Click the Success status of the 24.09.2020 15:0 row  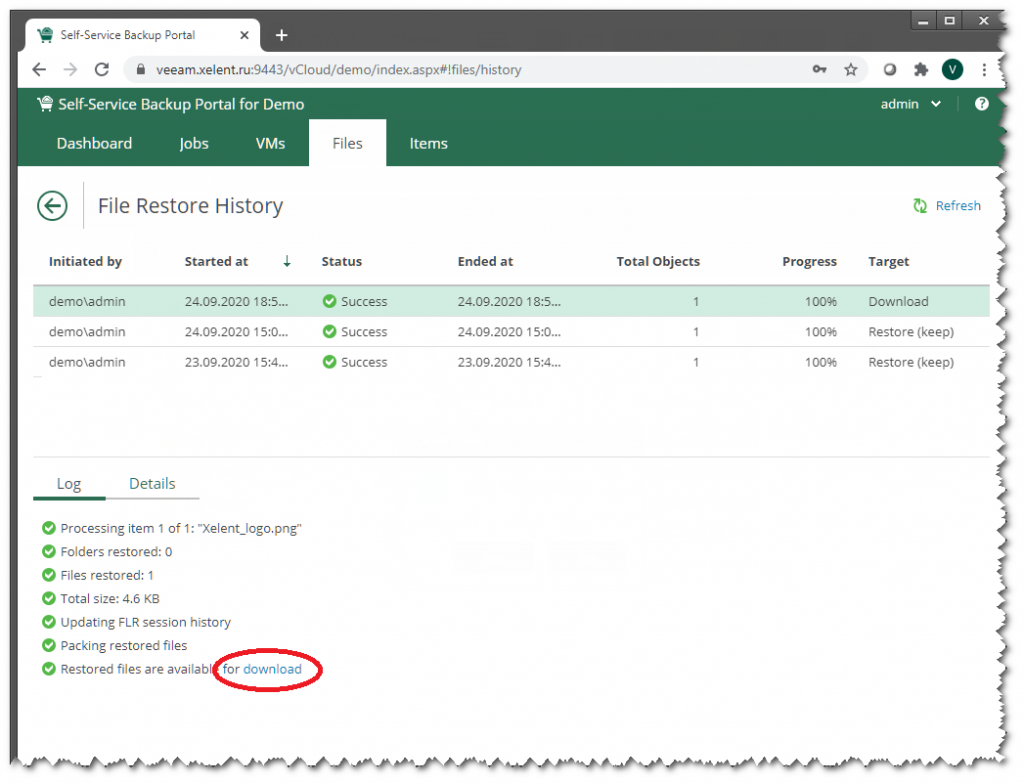[x=355, y=332]
